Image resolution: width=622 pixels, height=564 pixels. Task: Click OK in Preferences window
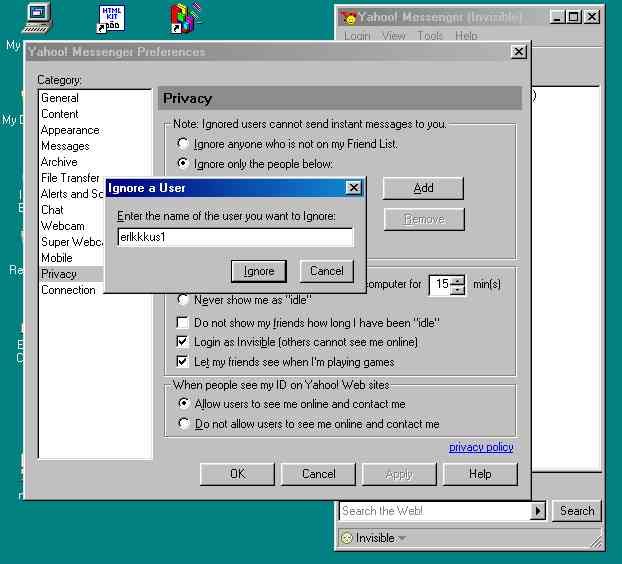point(237,474)
